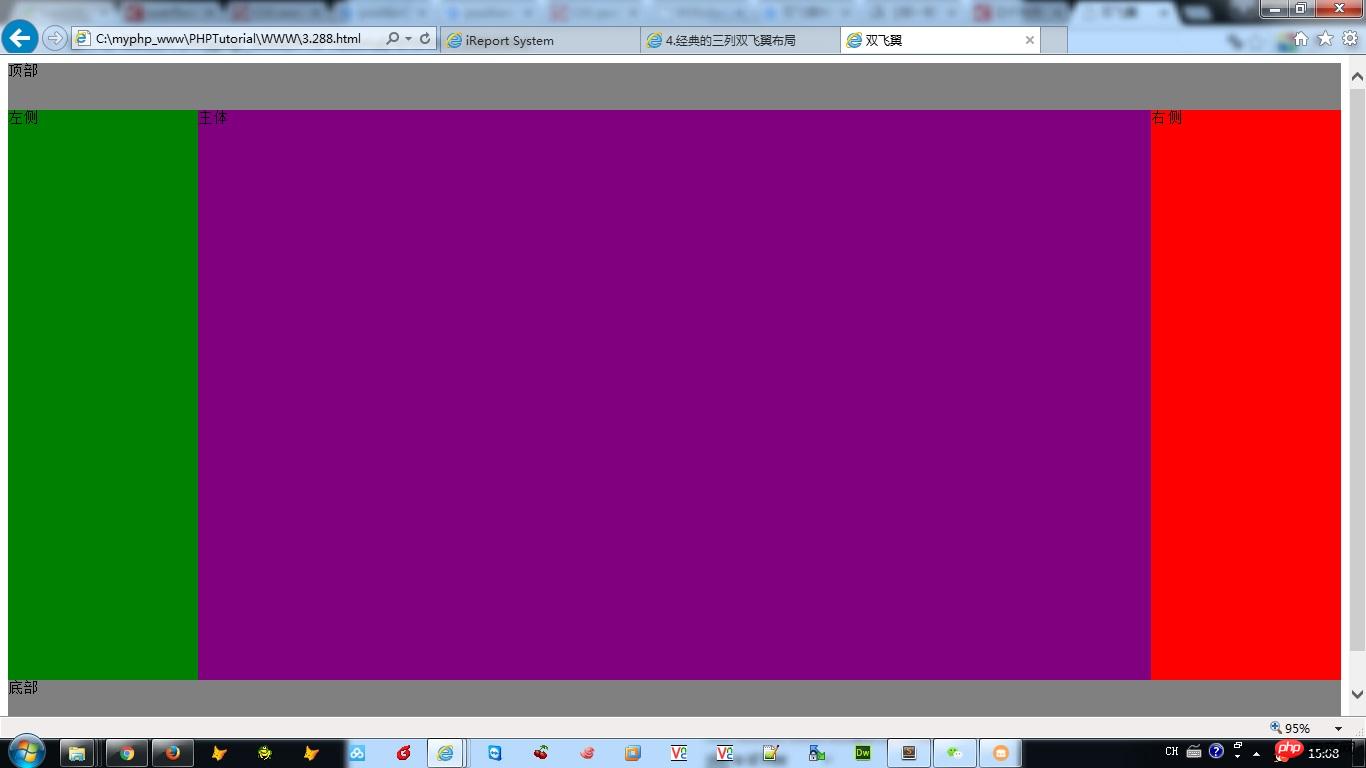Click the 底部 footer text
This screenshot has height=768, width=1366.
[x=23, y=688]
